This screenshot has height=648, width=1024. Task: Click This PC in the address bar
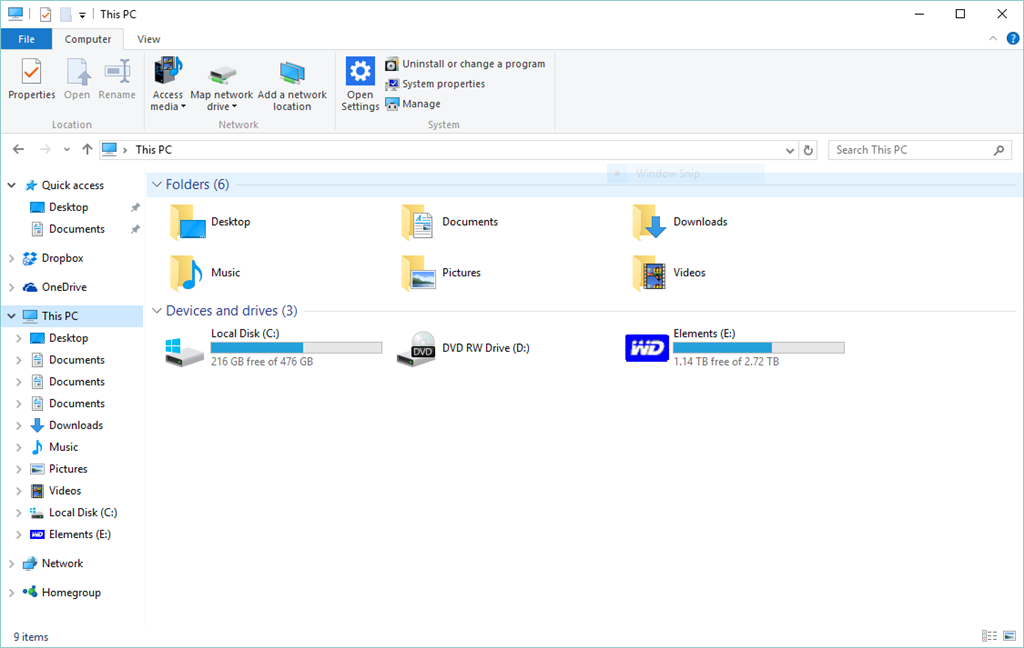[153, 150]
